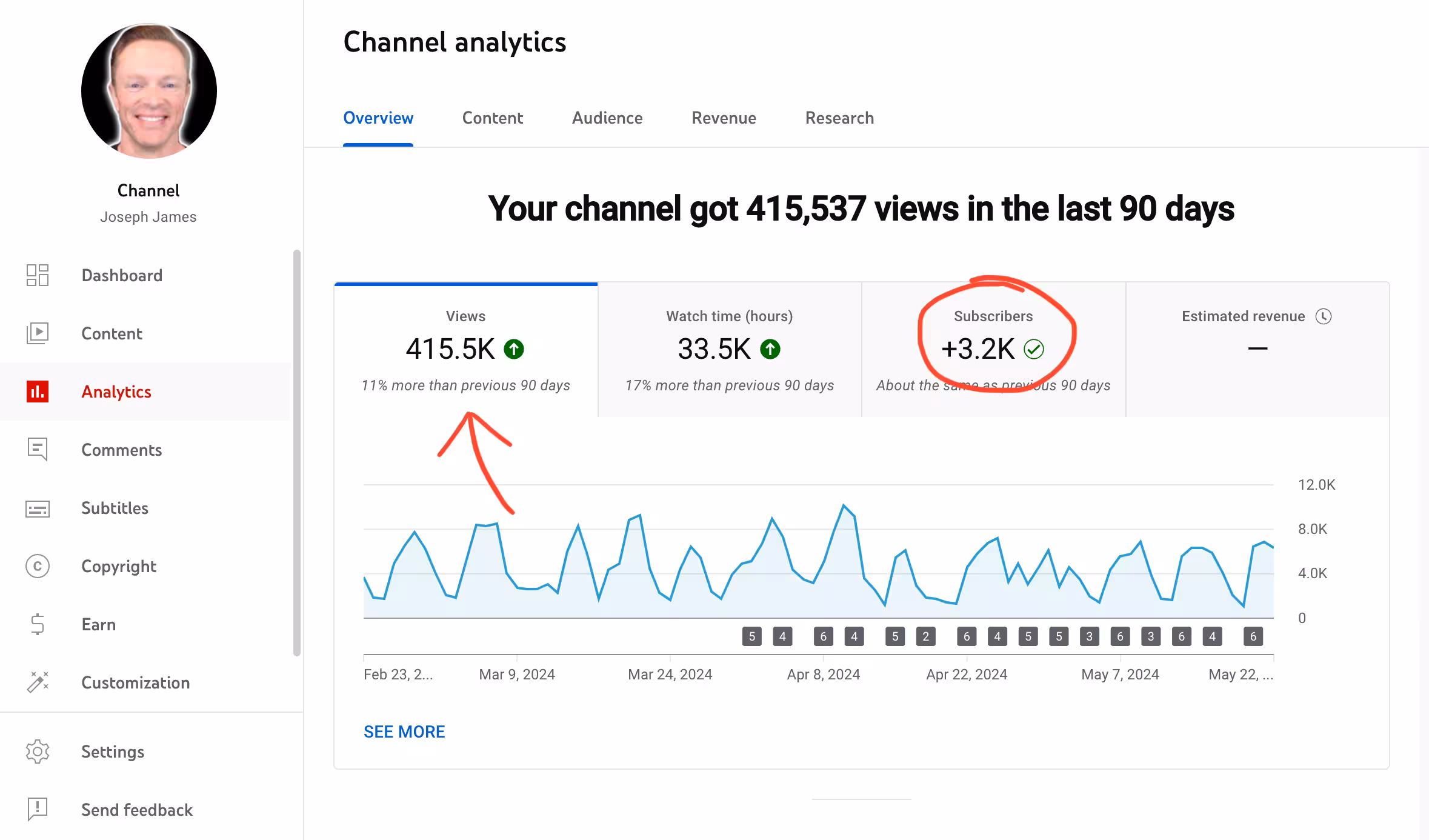Go to the Research tab
The image size is (1429, 840).
(839, 118)
